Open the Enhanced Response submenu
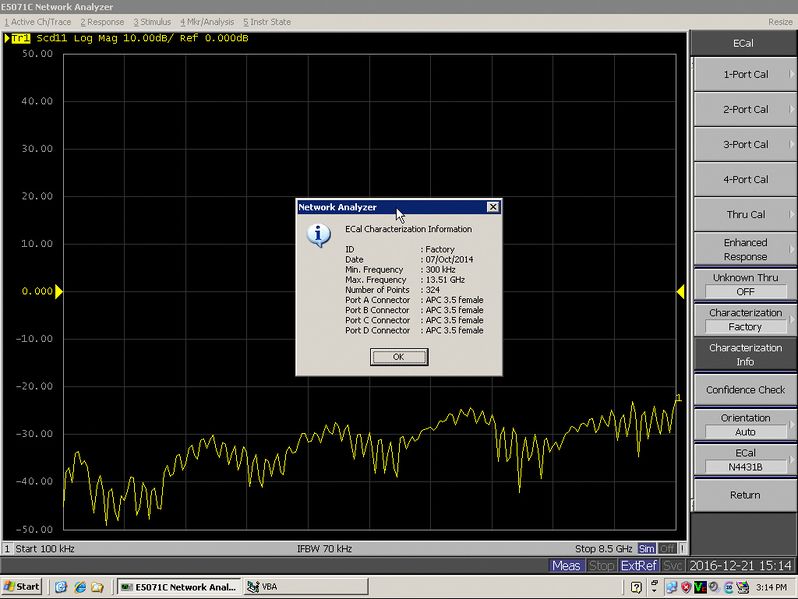798x599 pixels. (x=745, y=249)
